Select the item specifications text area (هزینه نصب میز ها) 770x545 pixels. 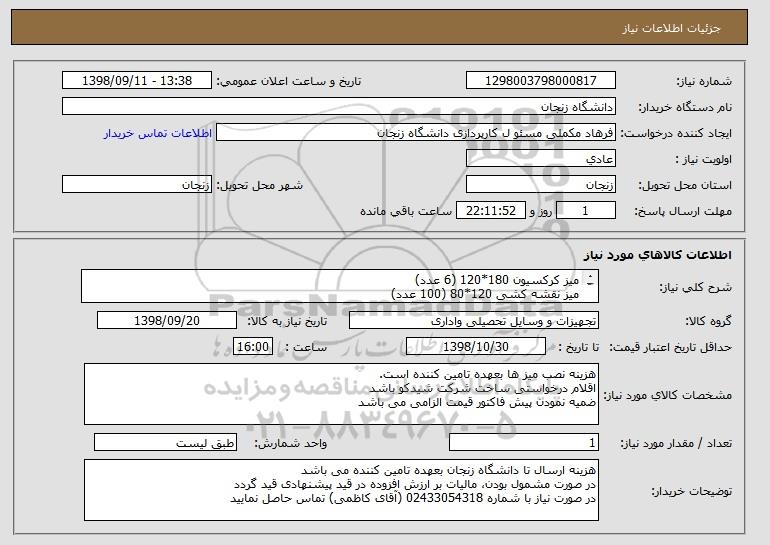pos(341,394)
